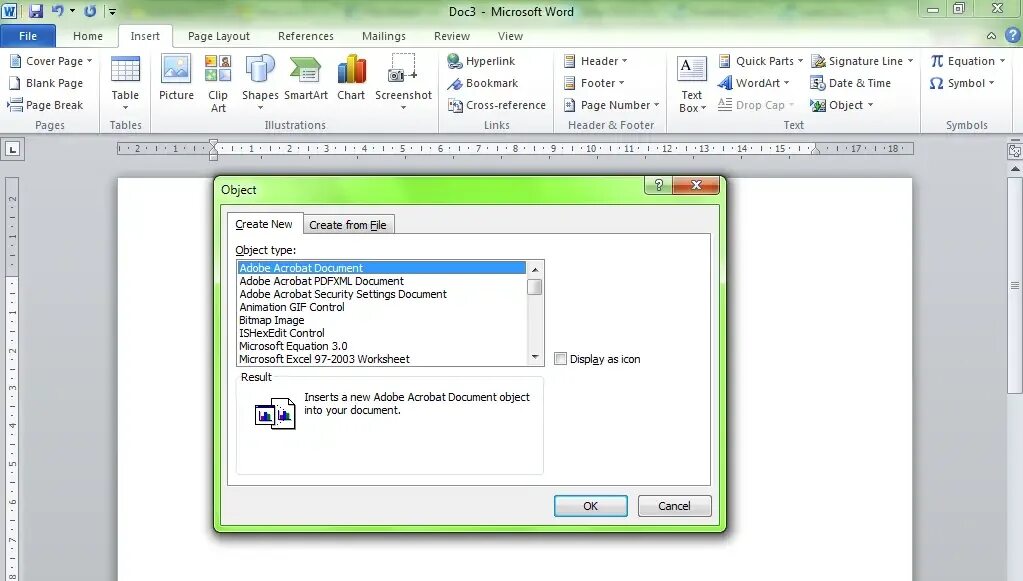Screen dimensions: 1023x581
Task: Close the Object dialog with the X
Action: (695, 185)
